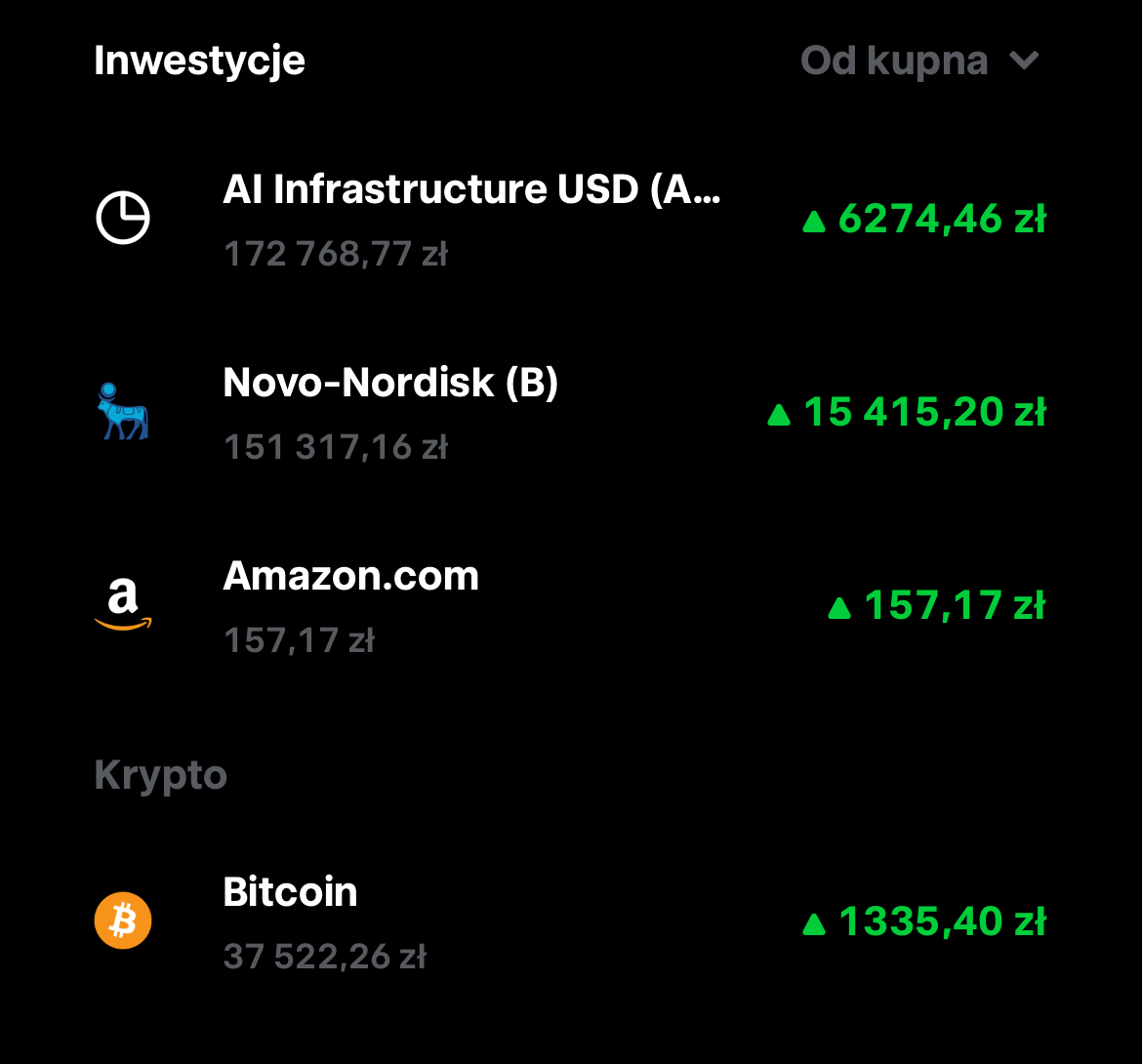Click the green arrow beside 6274,46 zł
1142x1064 pixels.
coord(814,222)
